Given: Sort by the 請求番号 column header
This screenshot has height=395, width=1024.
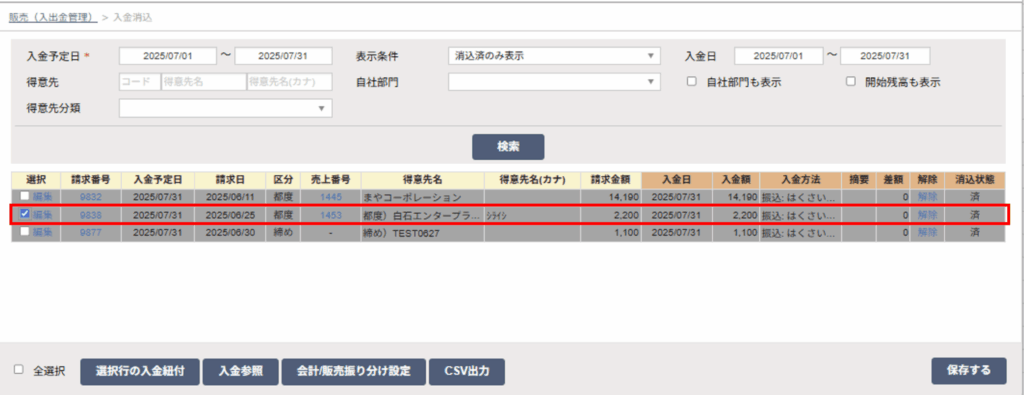Looking at the screenshot, I should [91, 180].
